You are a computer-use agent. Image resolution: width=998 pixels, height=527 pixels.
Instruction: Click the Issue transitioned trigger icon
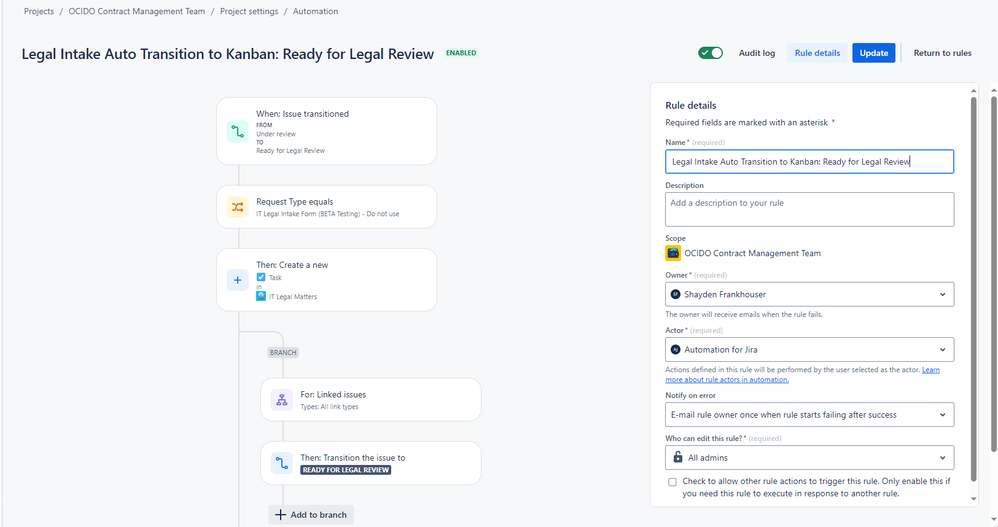(237, 132)
